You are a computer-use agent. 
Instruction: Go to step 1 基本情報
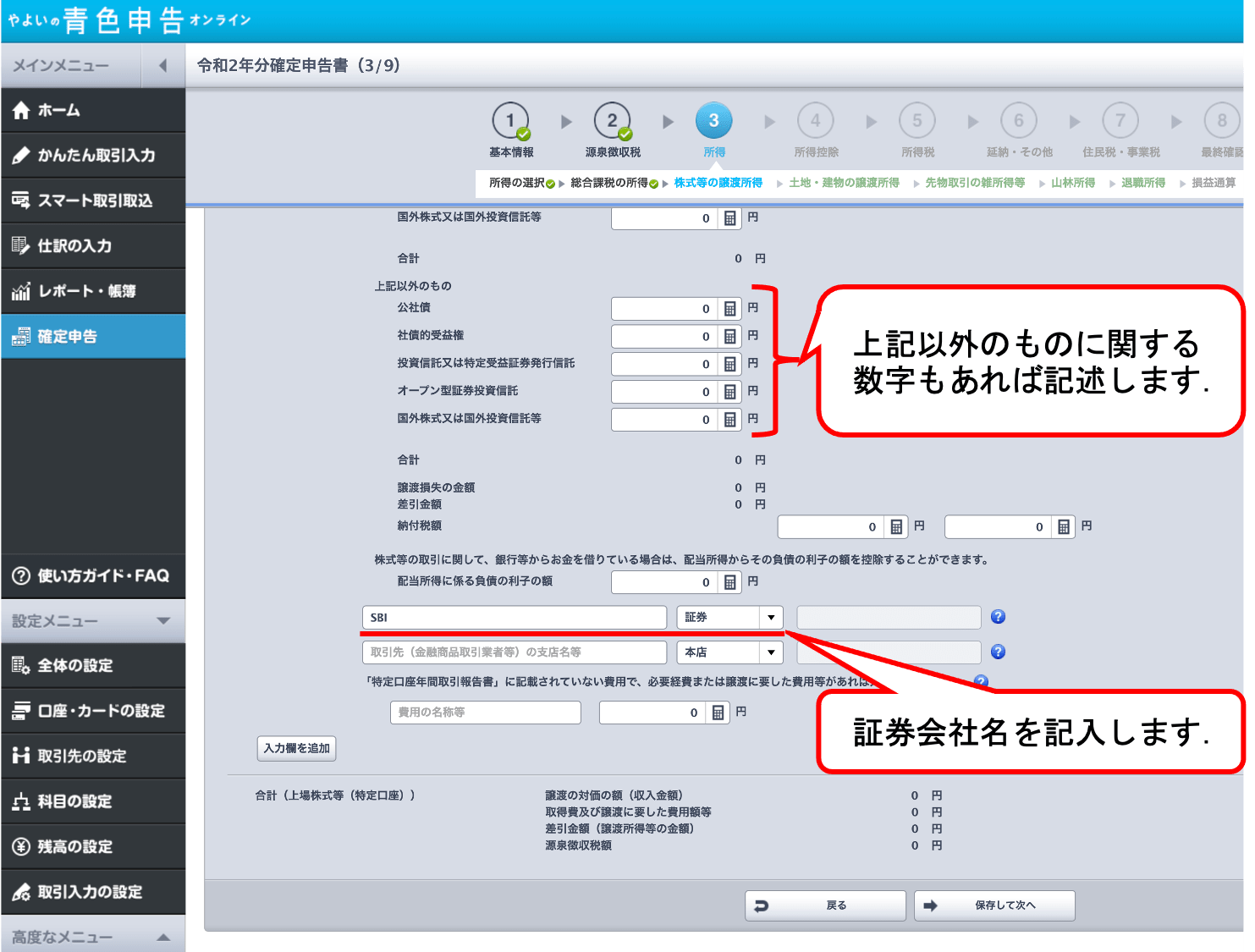[x=511, y=130]
